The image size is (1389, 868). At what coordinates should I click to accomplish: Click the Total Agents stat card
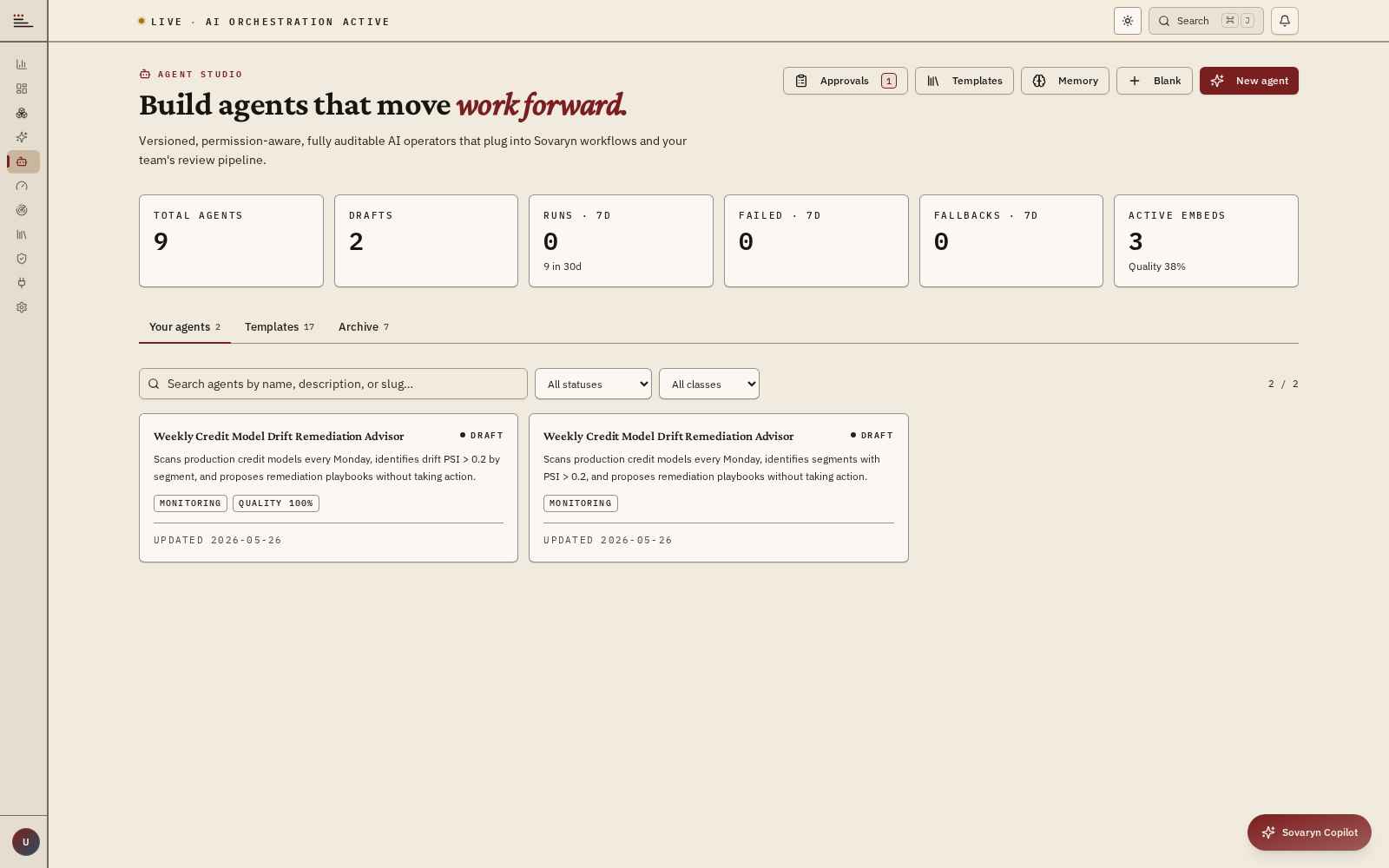231,240
